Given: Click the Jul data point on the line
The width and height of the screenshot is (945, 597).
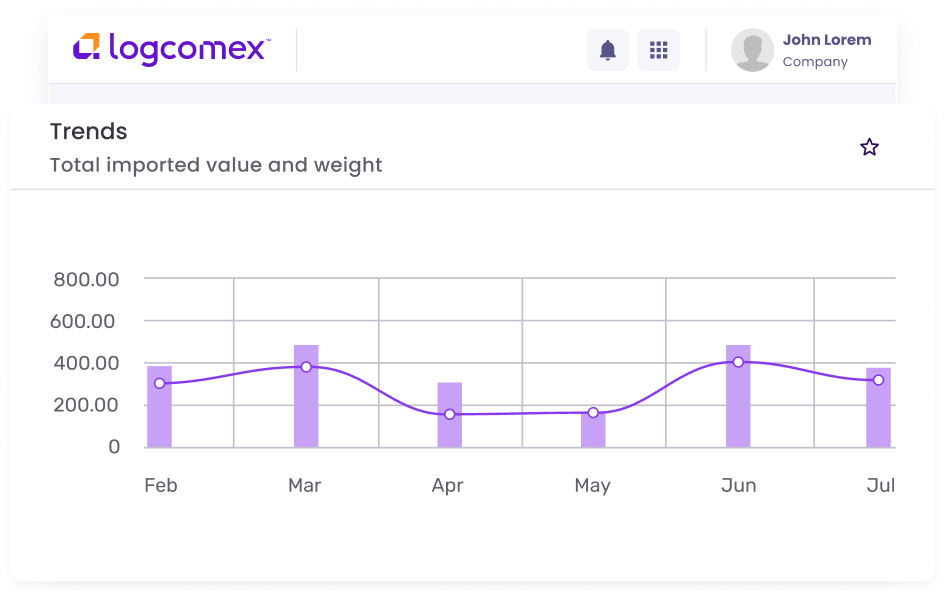Looking at the screenshot, I should tap(878, 380).
